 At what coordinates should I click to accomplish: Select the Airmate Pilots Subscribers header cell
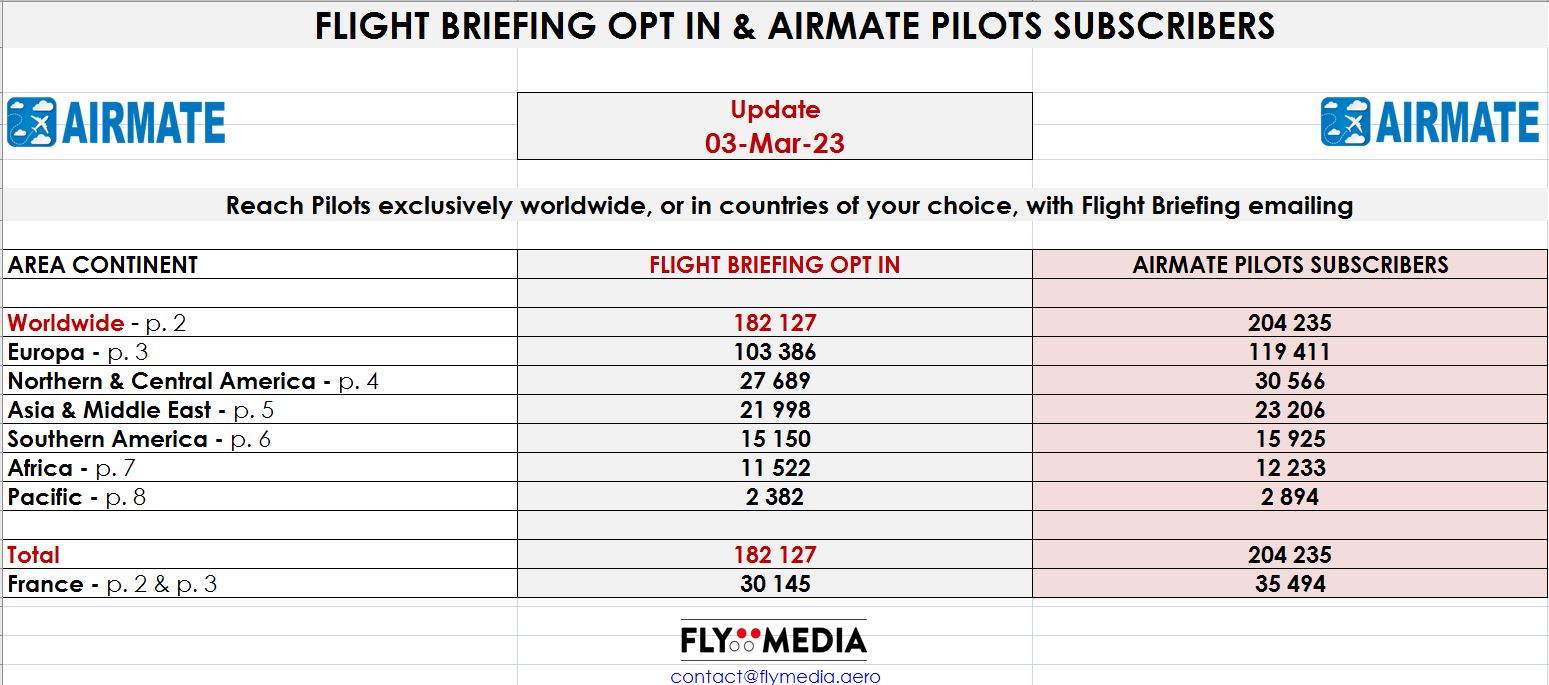coord(1290,264)
